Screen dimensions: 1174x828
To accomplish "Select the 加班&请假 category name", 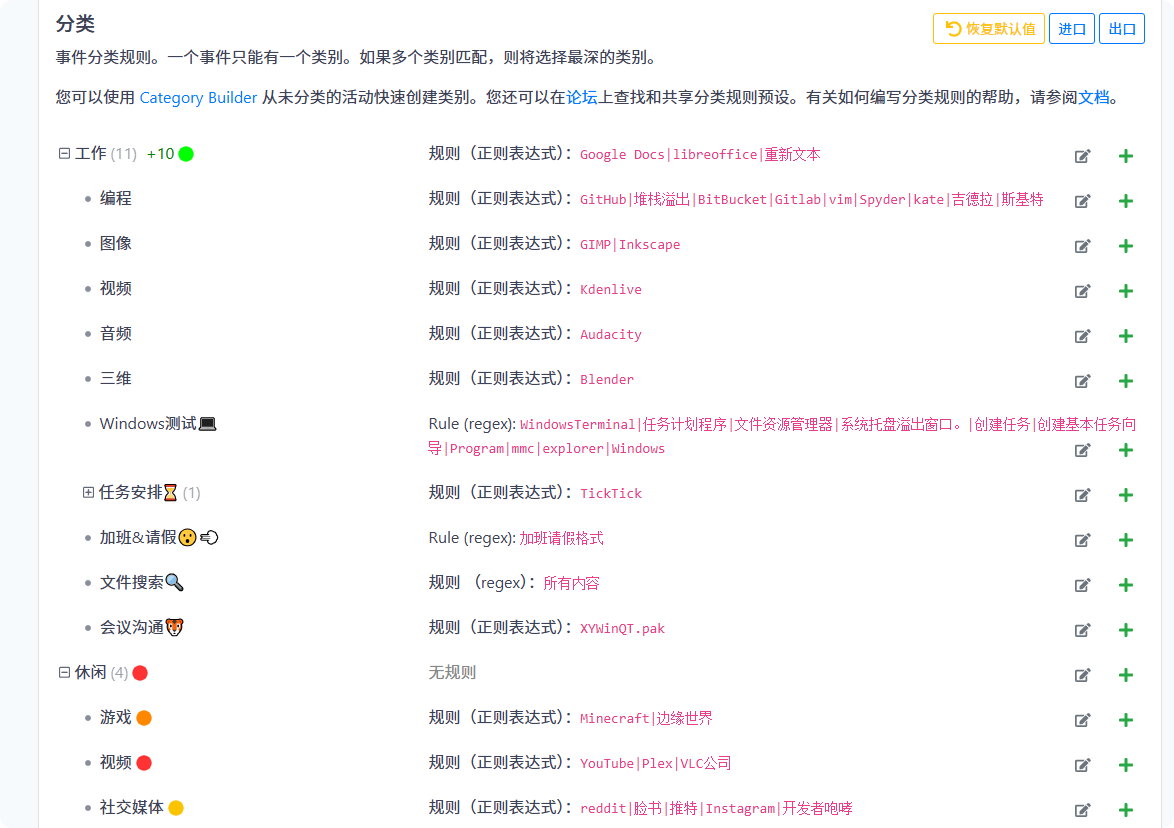I will point(159,538).
